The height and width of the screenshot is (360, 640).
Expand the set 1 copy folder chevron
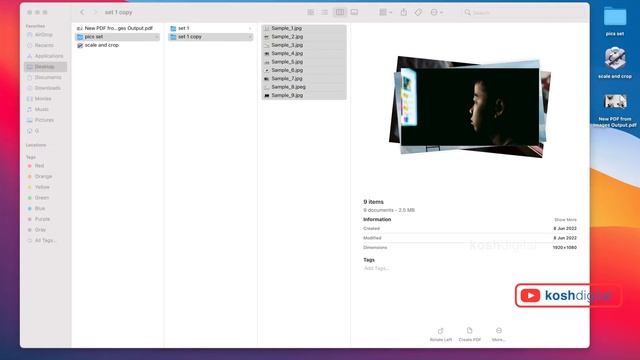click(250, 37)
